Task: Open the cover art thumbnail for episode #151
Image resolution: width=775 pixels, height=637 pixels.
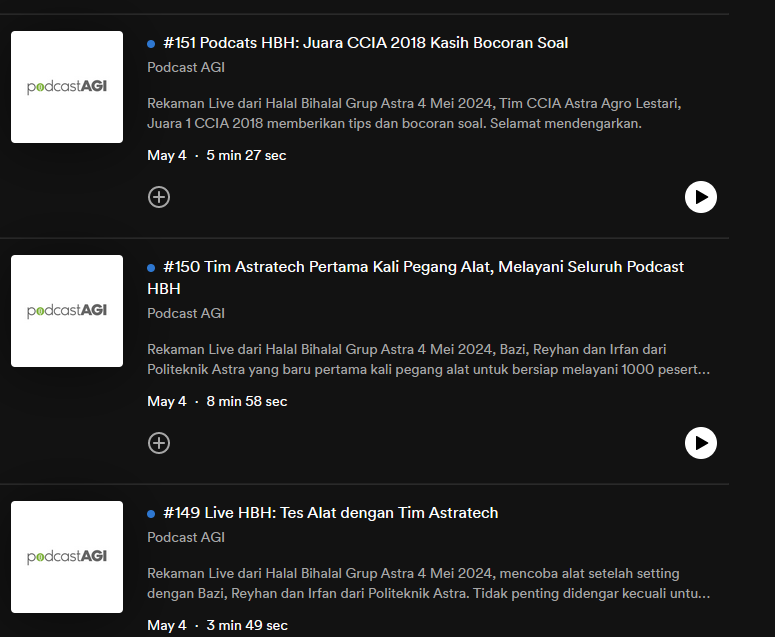Action: 67,87
